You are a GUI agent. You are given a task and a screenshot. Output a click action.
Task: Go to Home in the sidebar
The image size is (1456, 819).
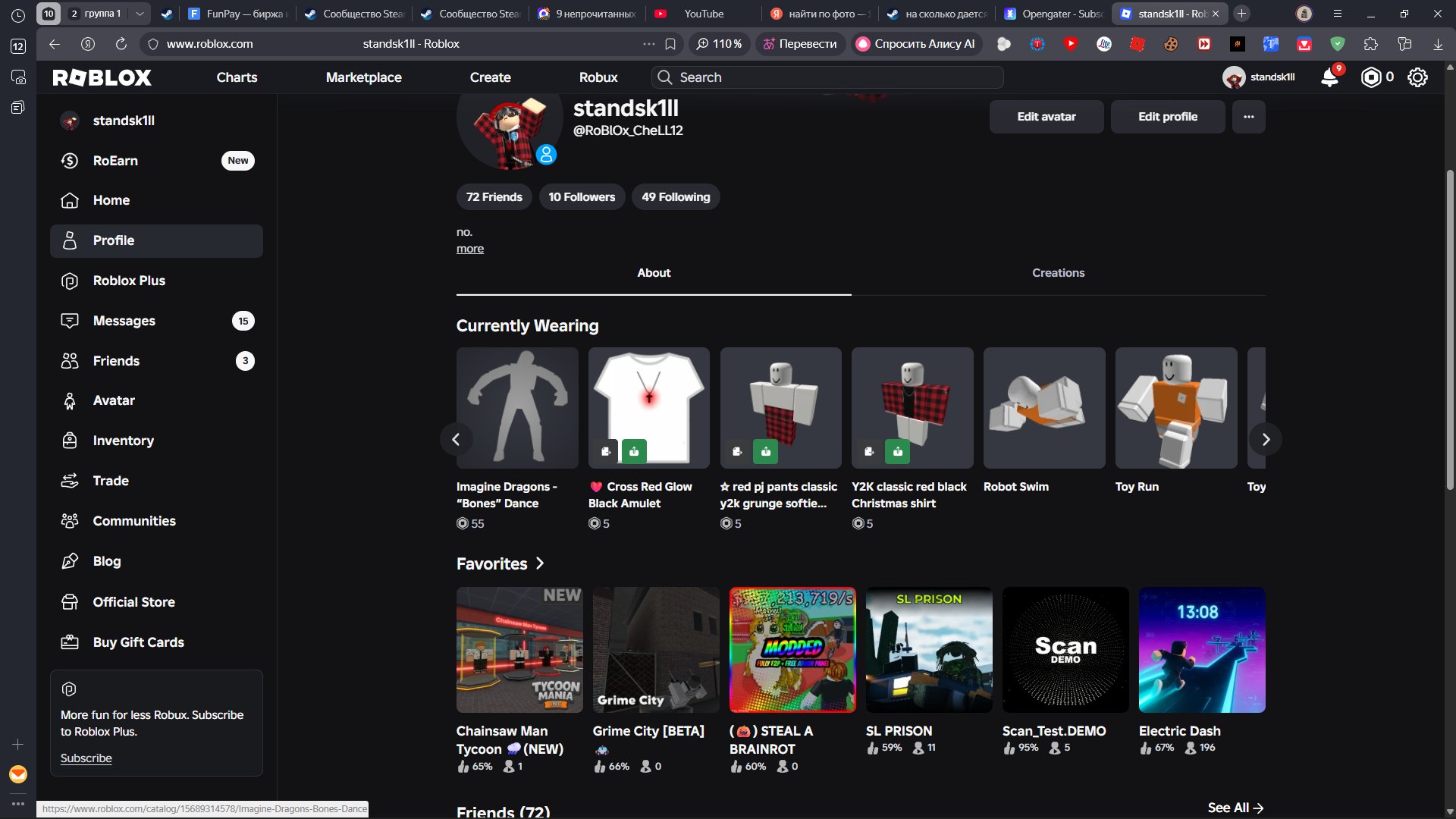point(156,200)
